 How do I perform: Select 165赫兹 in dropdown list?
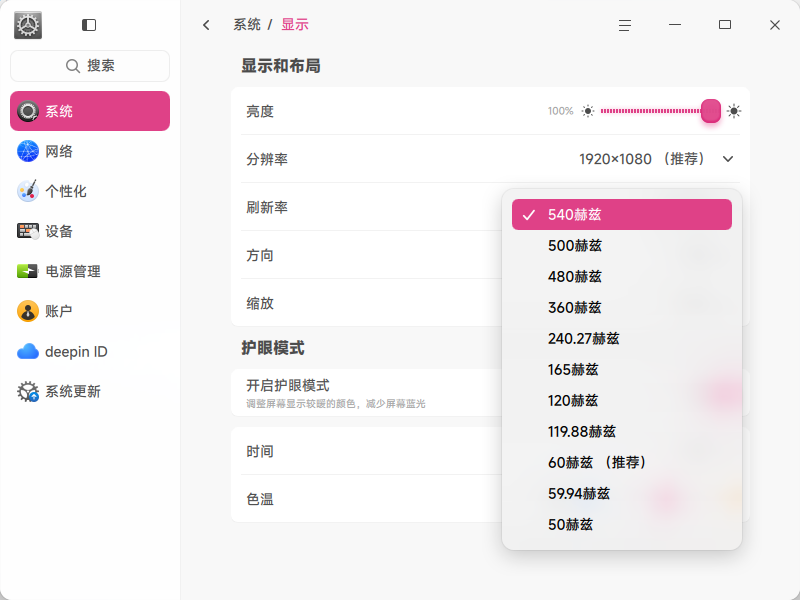(x=621, y=369)
